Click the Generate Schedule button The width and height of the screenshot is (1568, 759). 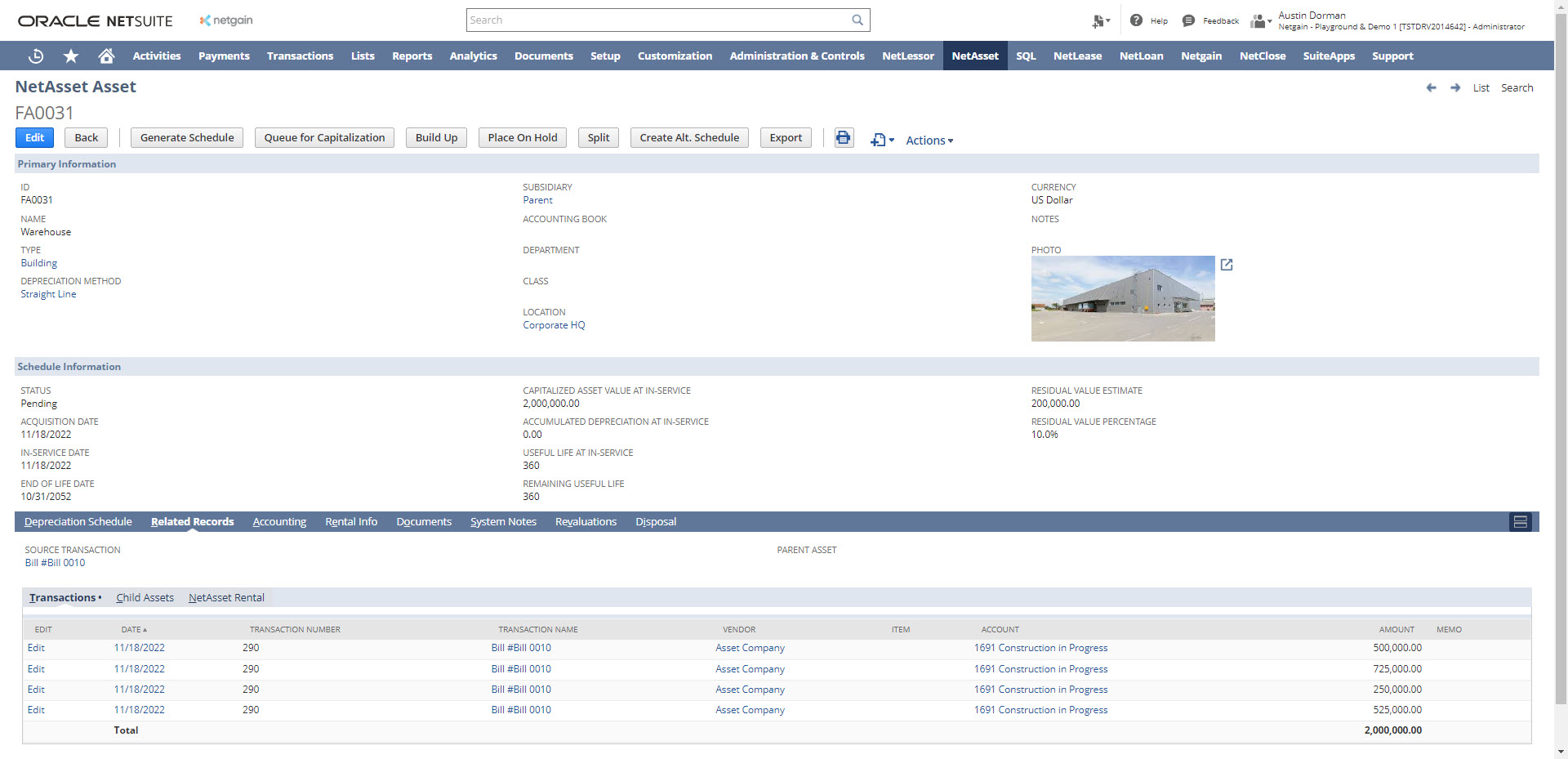coord(186,137)
